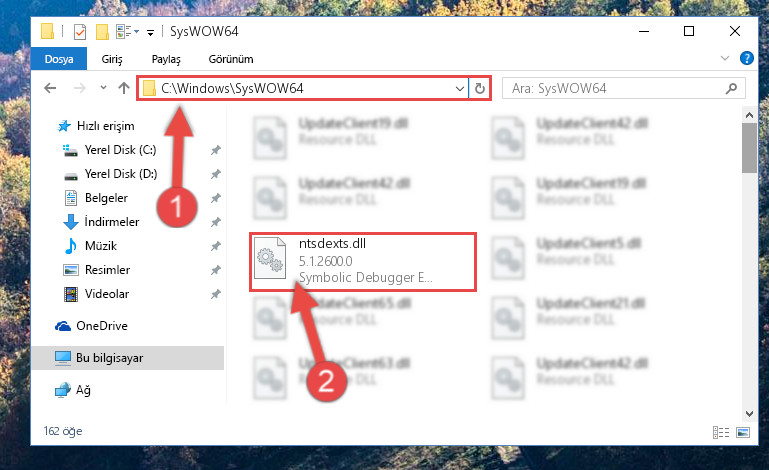The height and width of the screenshot is (470, 769).
Task: Open the Help question mark icon
Action: [x=746, y=58]
